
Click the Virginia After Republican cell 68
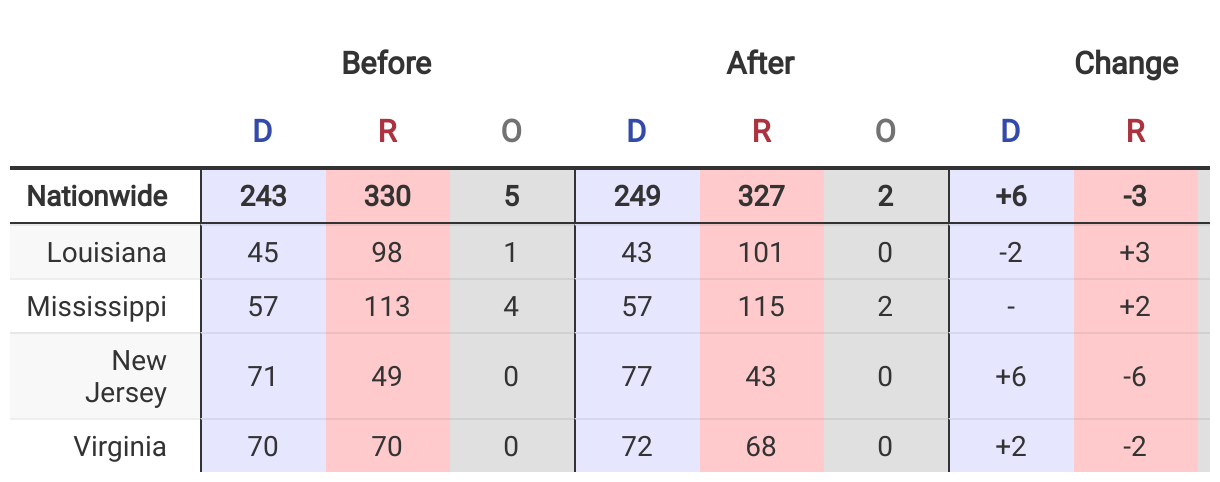click(x=761, y=446)
